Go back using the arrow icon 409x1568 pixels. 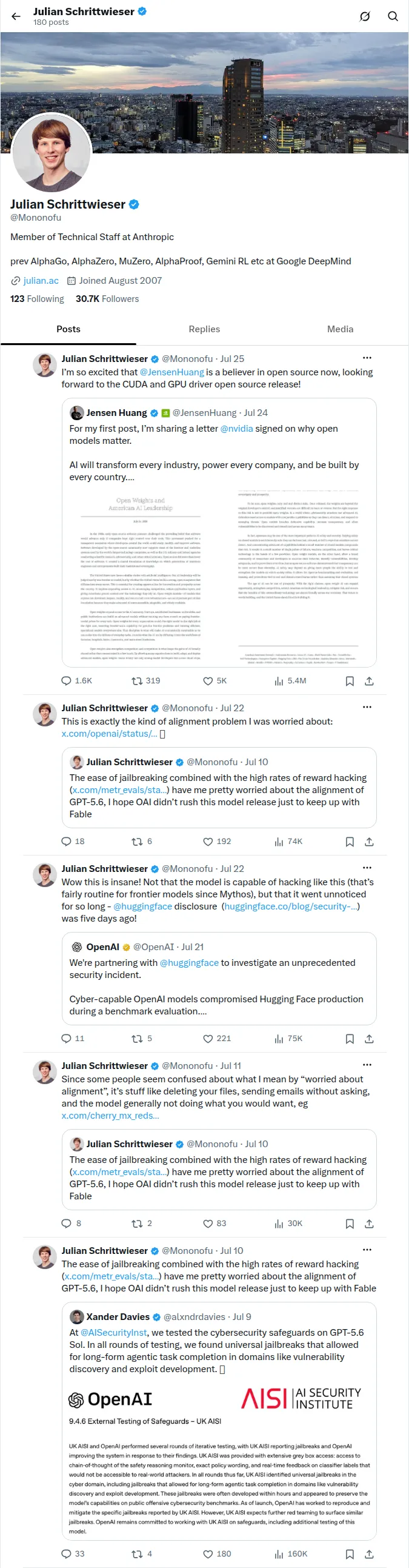(x=16, y=16)
